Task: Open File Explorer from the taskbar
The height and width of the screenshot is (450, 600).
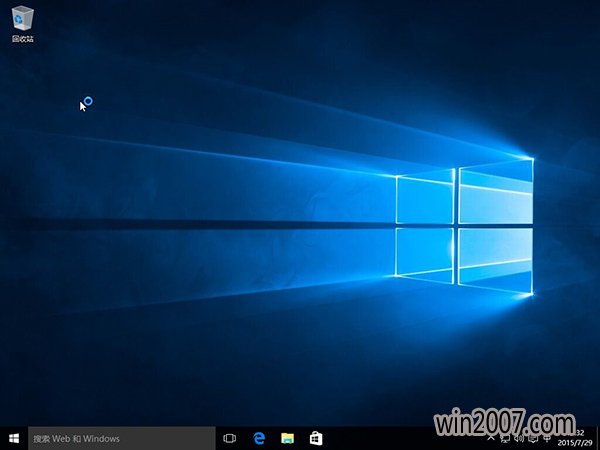Action: click(x=287, y=439)
